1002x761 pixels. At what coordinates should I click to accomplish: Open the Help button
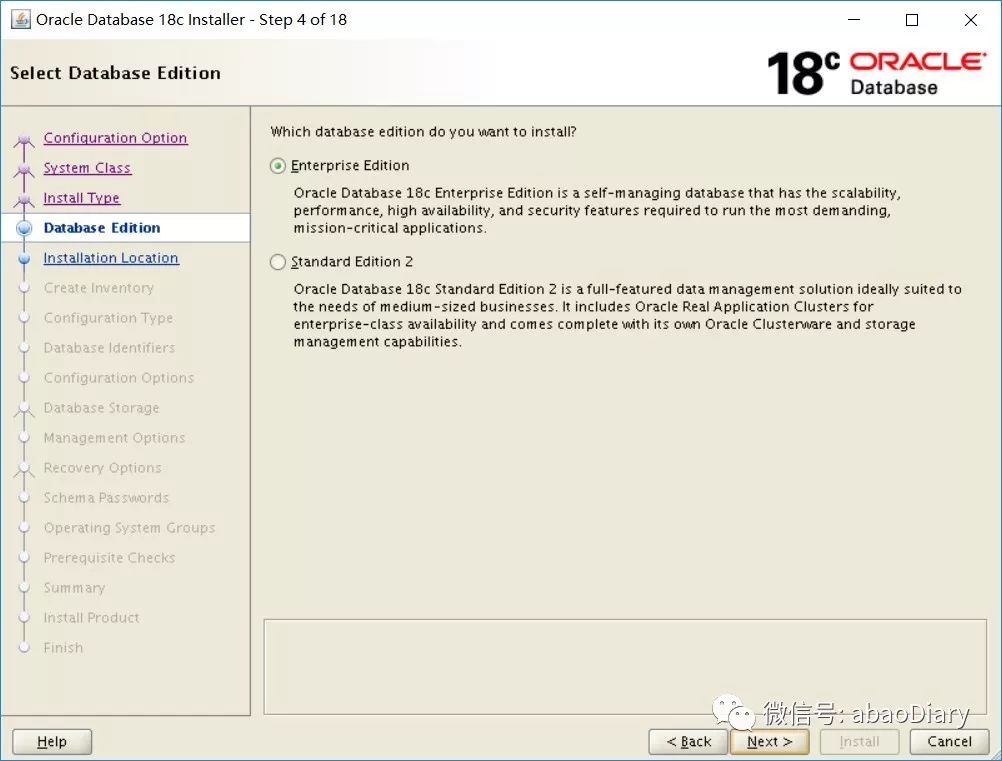[x=52, y=742]
